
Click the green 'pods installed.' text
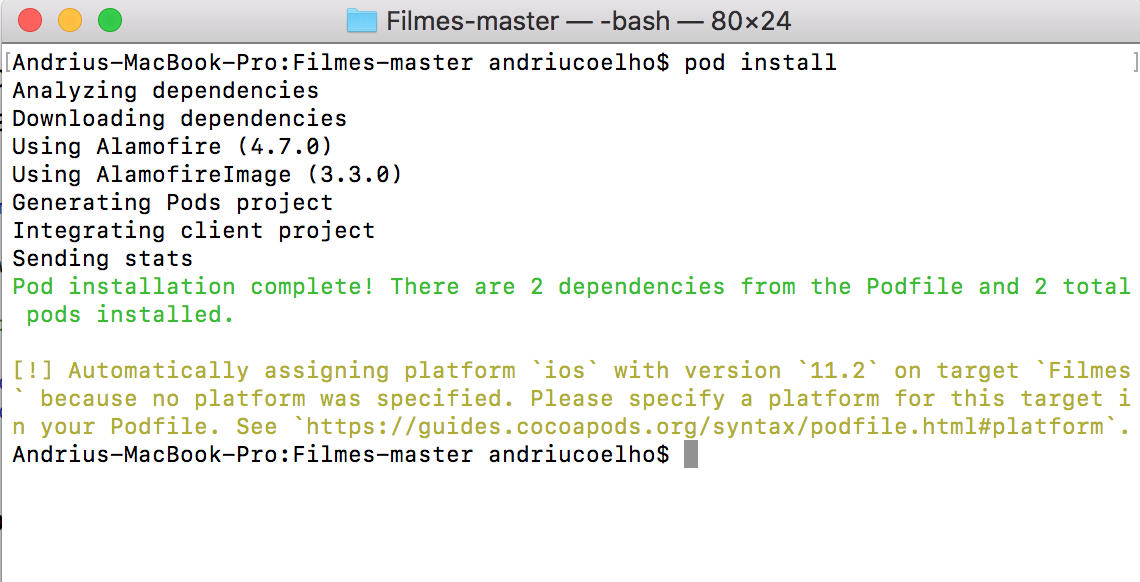pos(130,315)
